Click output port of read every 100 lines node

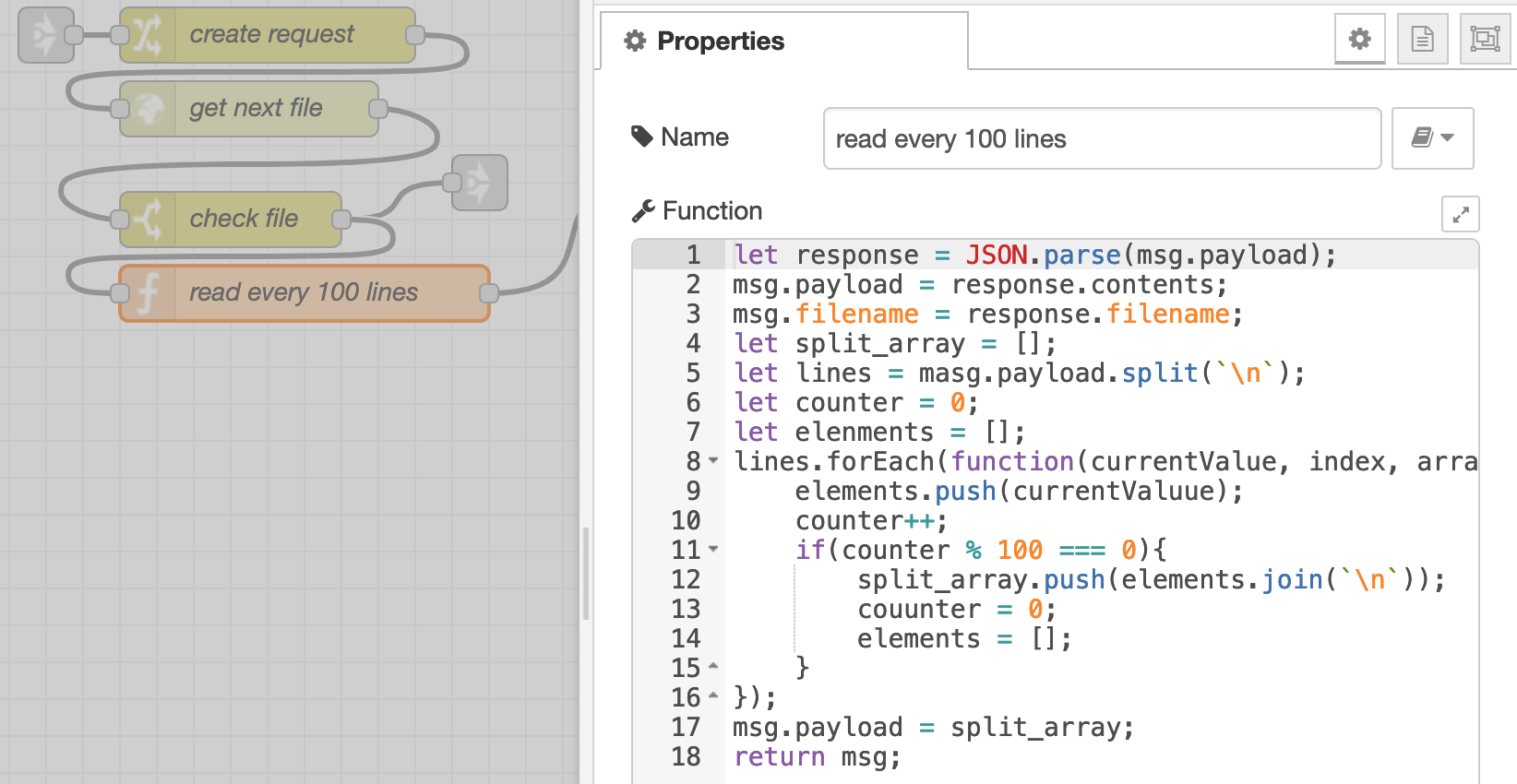coord(489,293)
